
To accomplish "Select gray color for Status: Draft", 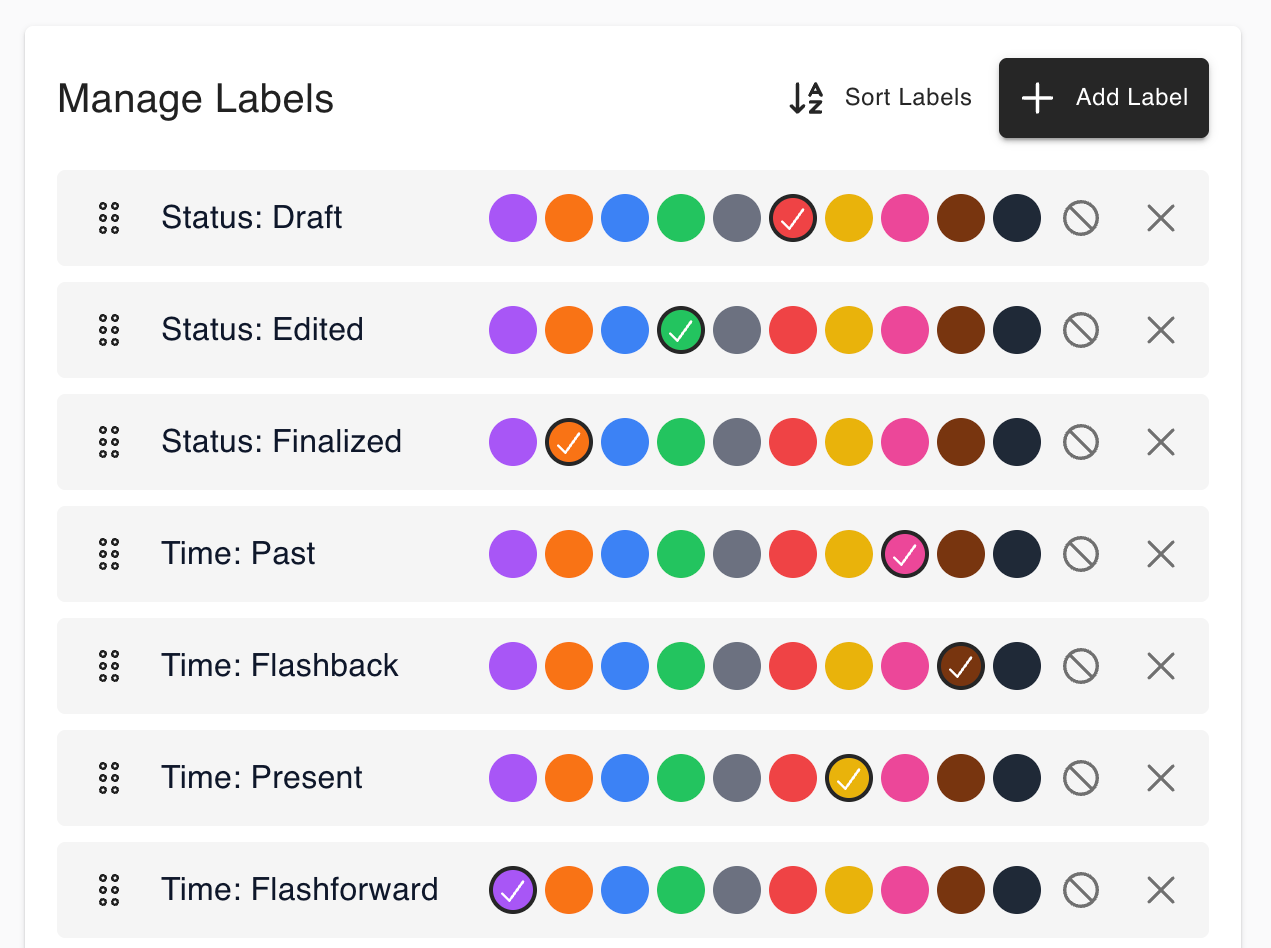I will point(737,217).
